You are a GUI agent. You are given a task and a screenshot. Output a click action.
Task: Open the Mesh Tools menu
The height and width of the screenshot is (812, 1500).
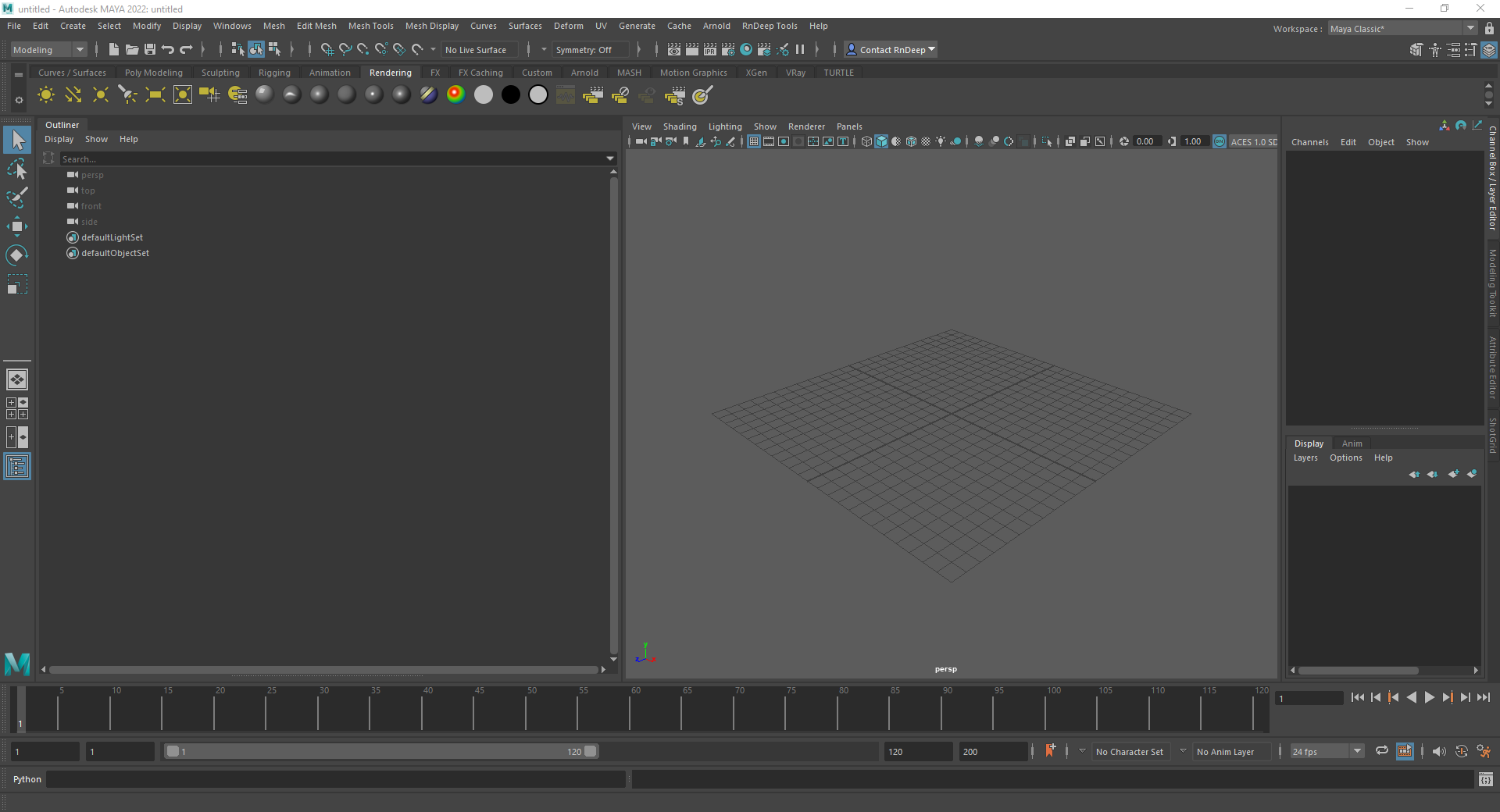370,26
